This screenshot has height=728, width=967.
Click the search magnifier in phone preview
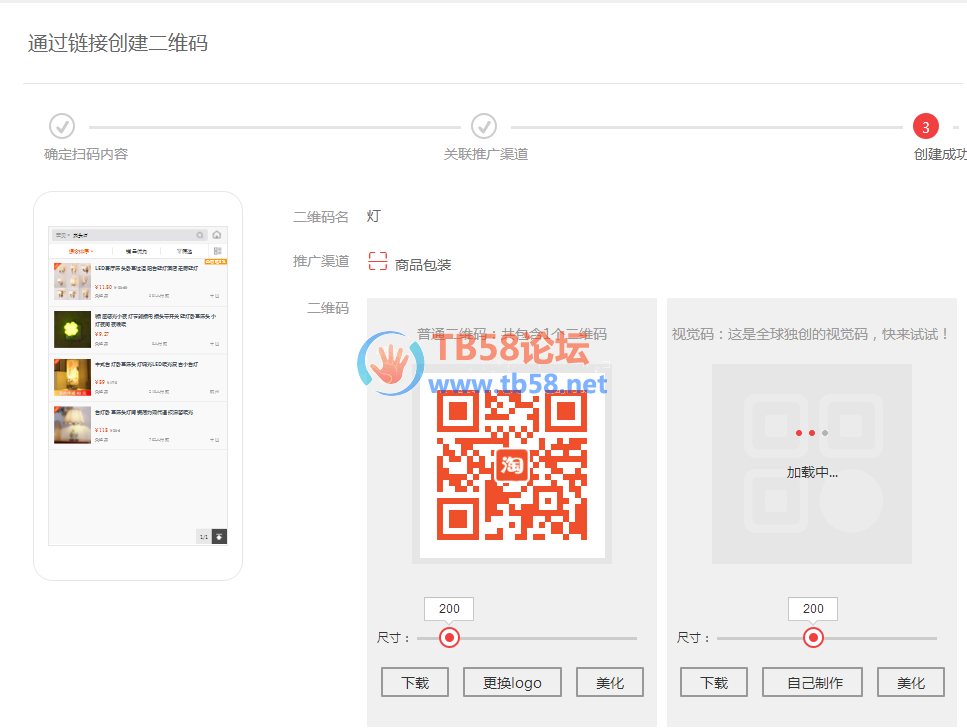click(200, 235)
